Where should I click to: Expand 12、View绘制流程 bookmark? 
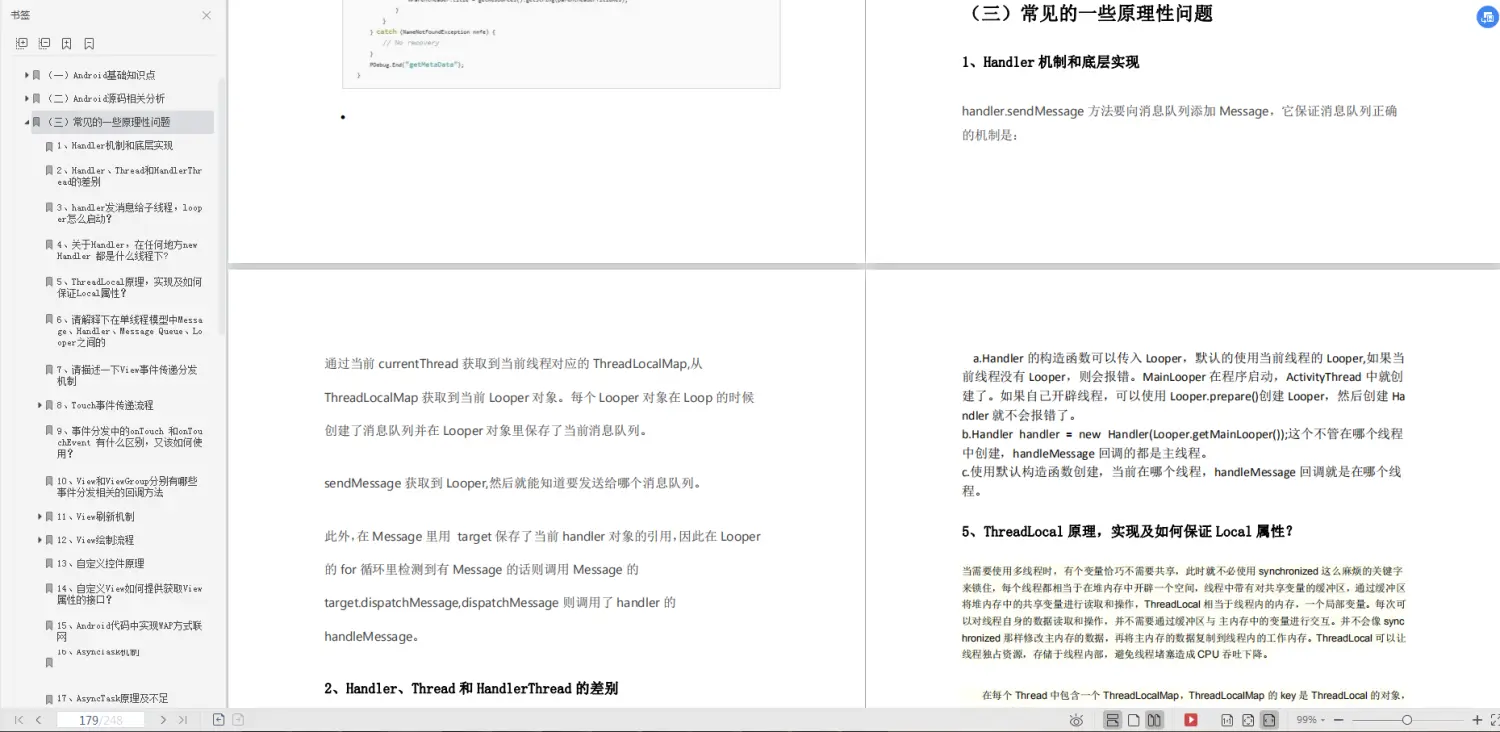point(40,540)
